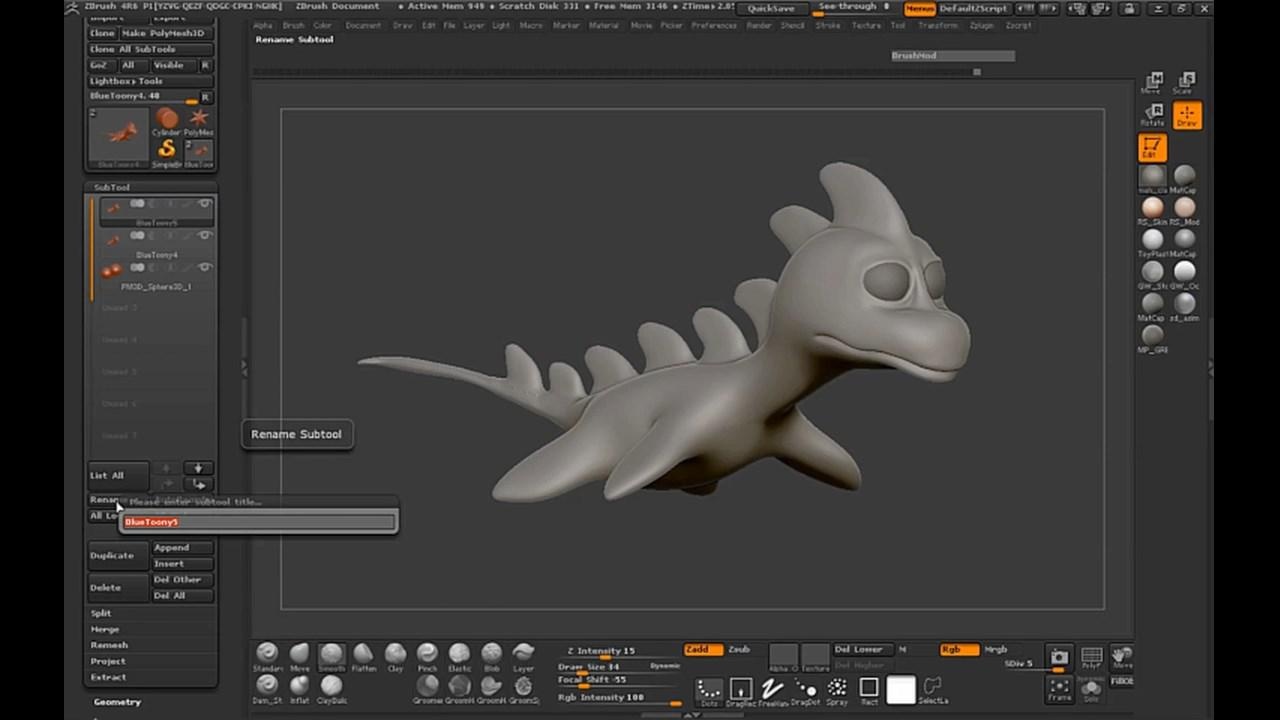Select the Inflat brush
The image size is (1280, 720).
(x=299, y=688)
